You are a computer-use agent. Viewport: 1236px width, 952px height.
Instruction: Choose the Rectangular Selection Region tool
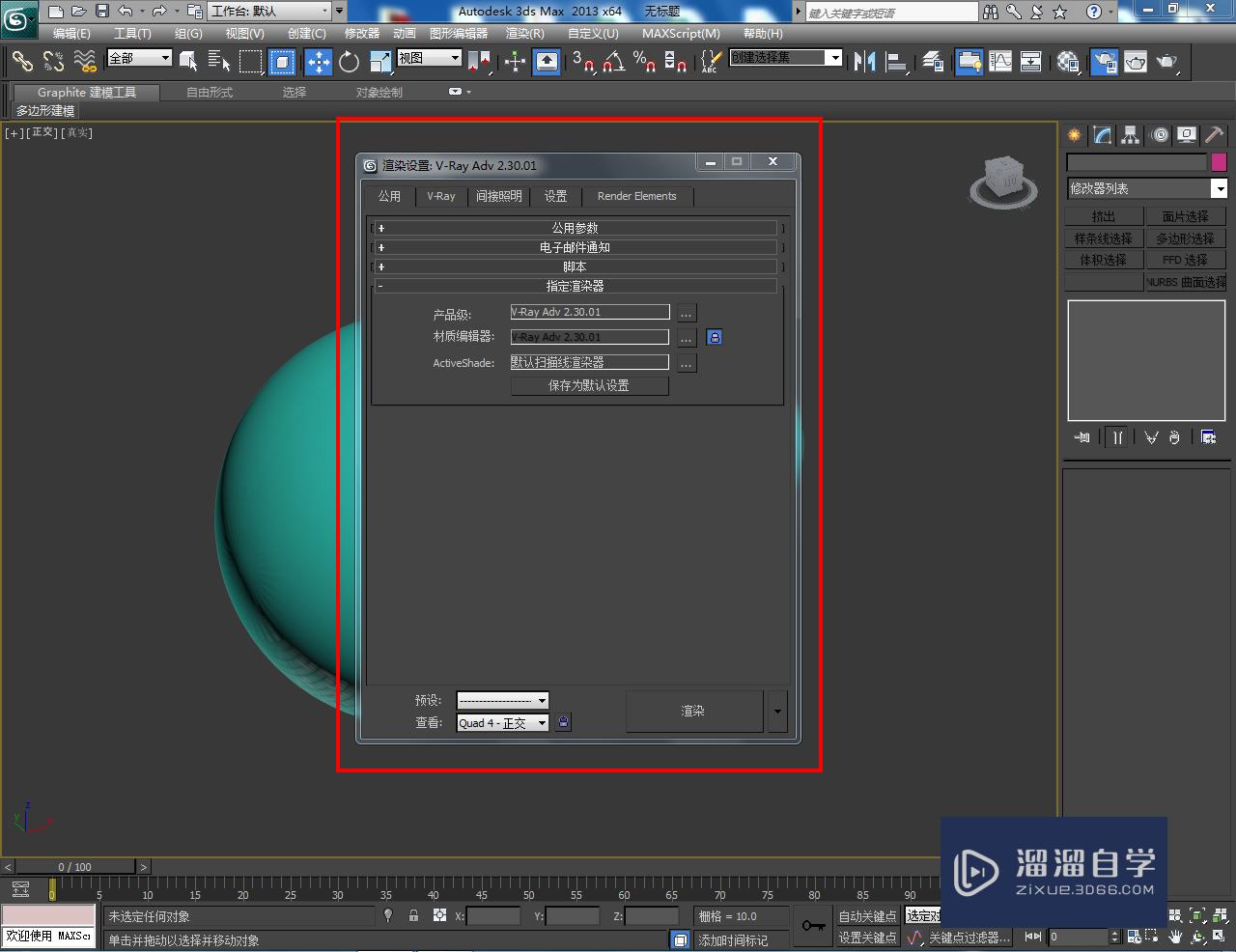click(250, 62)
